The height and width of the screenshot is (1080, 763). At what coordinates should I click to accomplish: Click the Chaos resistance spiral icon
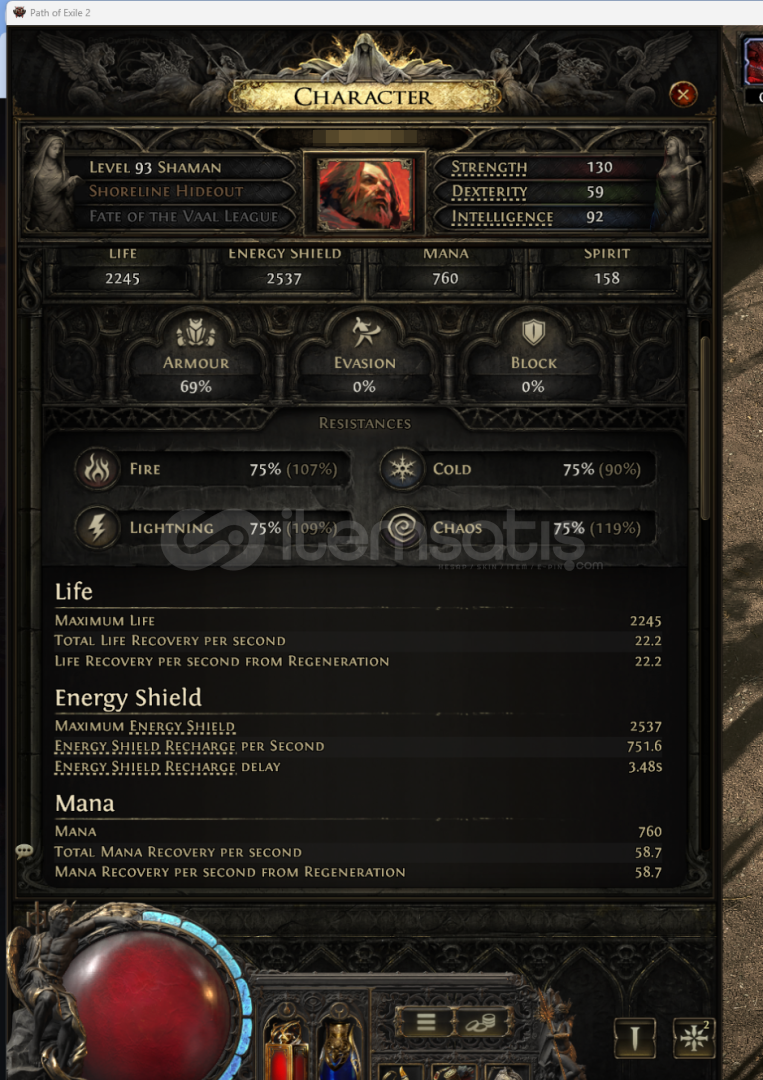[401, 528]
